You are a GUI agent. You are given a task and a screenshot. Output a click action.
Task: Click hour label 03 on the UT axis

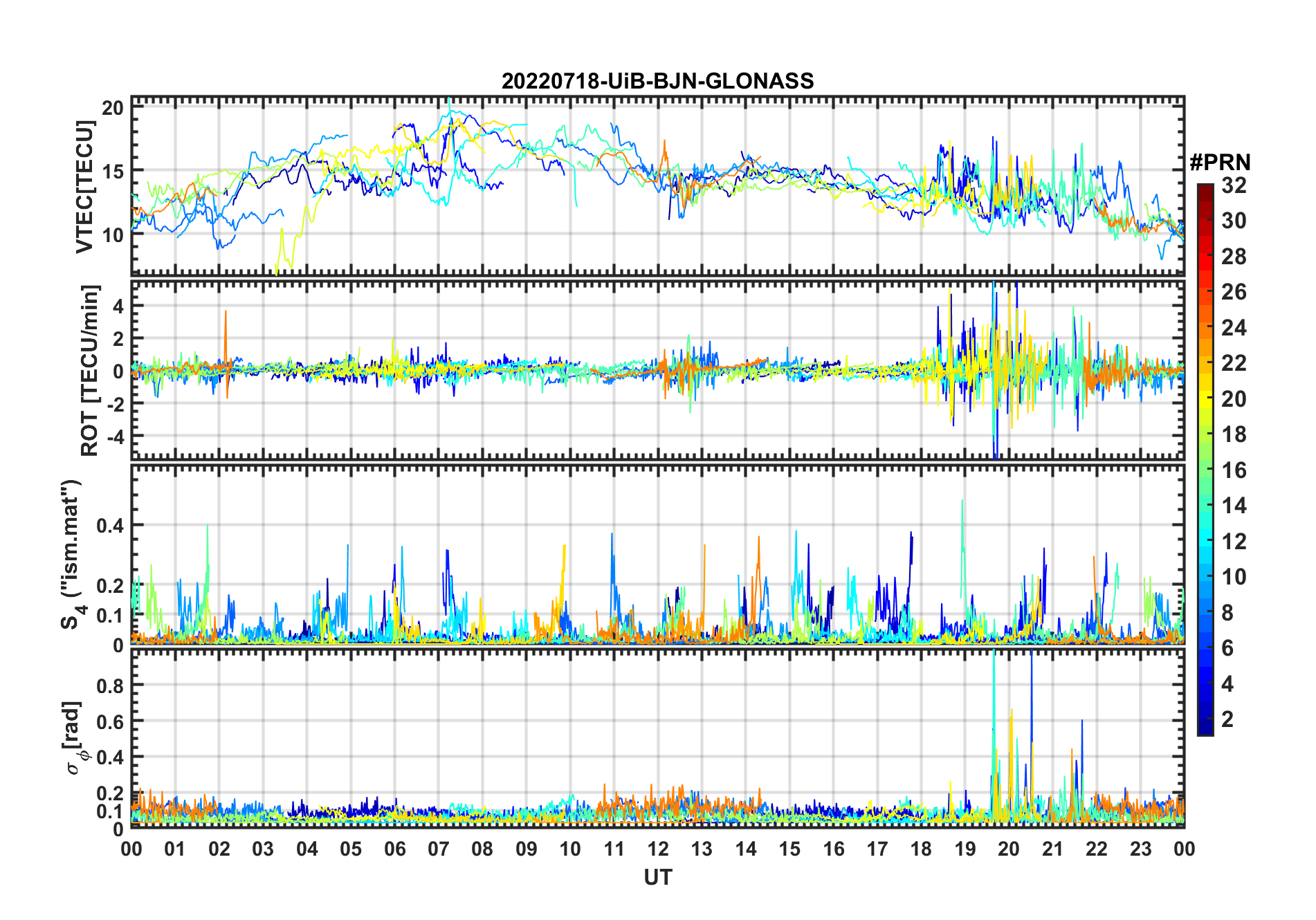[263, 849]
